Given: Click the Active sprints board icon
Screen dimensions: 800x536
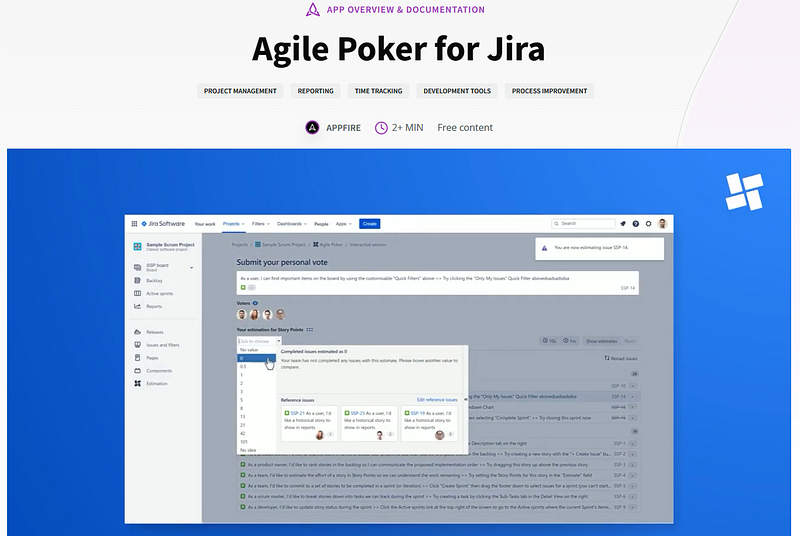Looking at the screenshot, I should click(x=137, y=293).
